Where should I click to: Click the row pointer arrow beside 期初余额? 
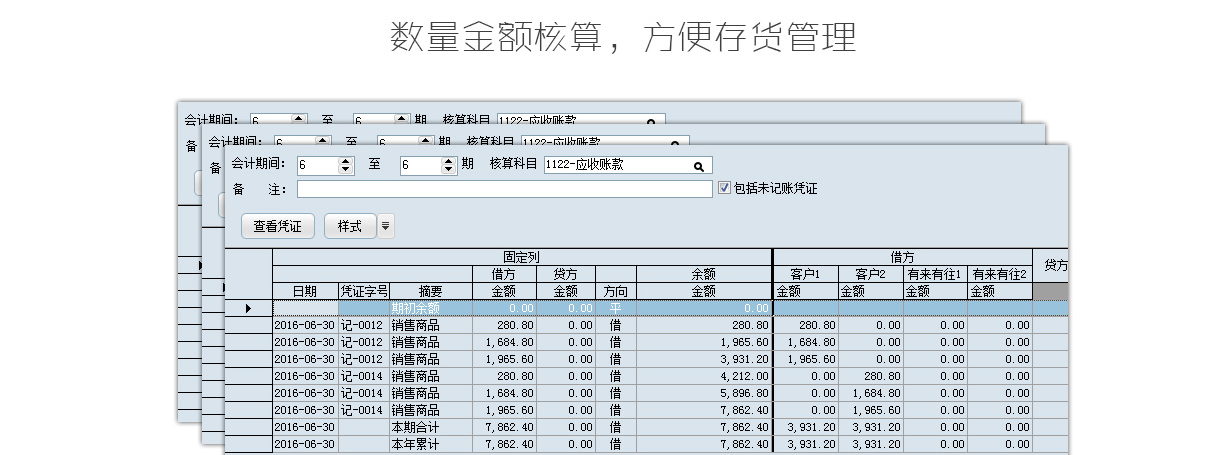coord(248,308)
